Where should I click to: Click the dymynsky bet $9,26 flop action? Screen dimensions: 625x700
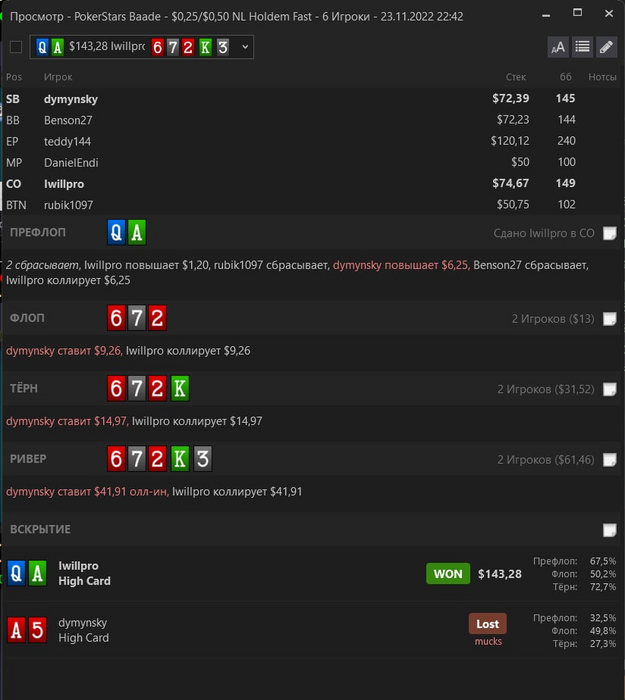point(63,351)
